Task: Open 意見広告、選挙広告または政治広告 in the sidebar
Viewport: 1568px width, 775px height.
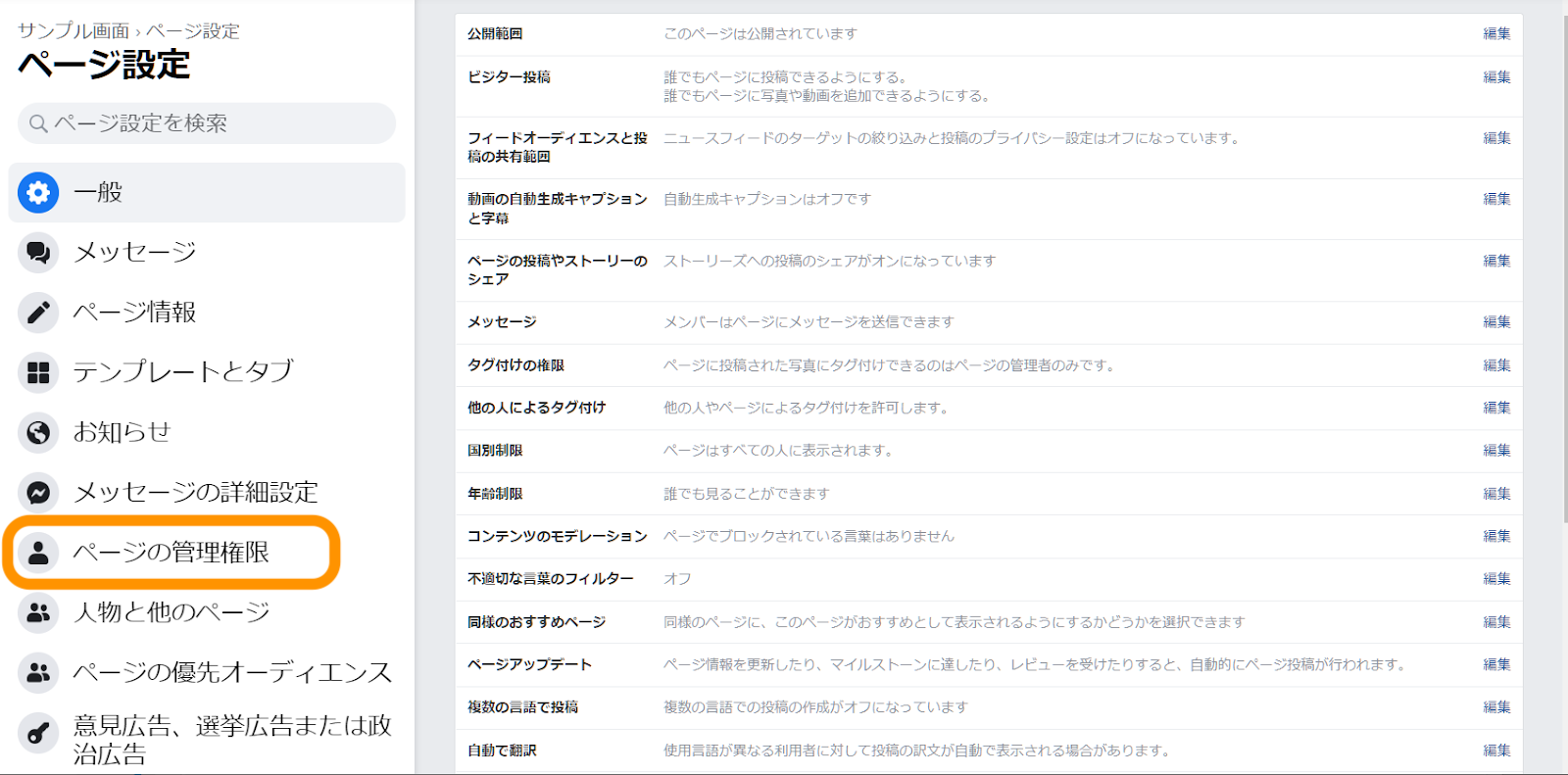Action: click(207, 739)
